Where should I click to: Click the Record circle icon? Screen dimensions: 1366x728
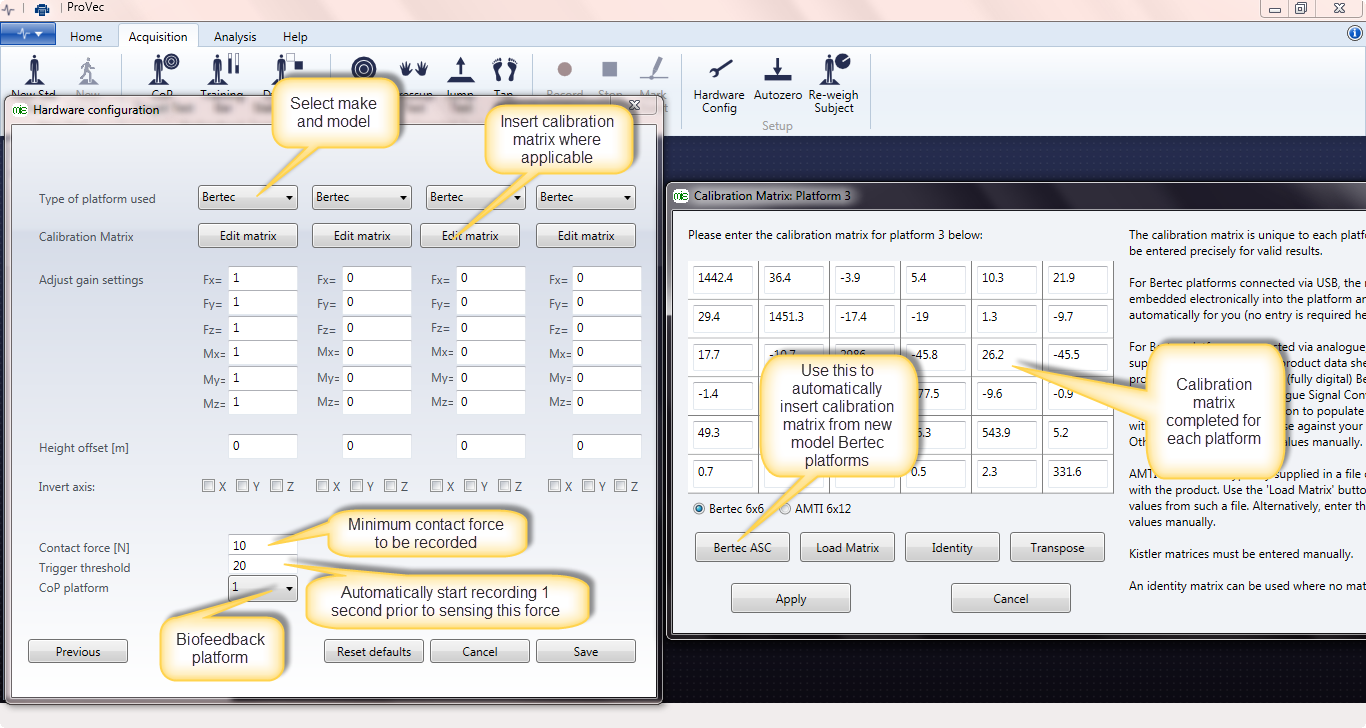pyautogui.click(x=564, y=69)
